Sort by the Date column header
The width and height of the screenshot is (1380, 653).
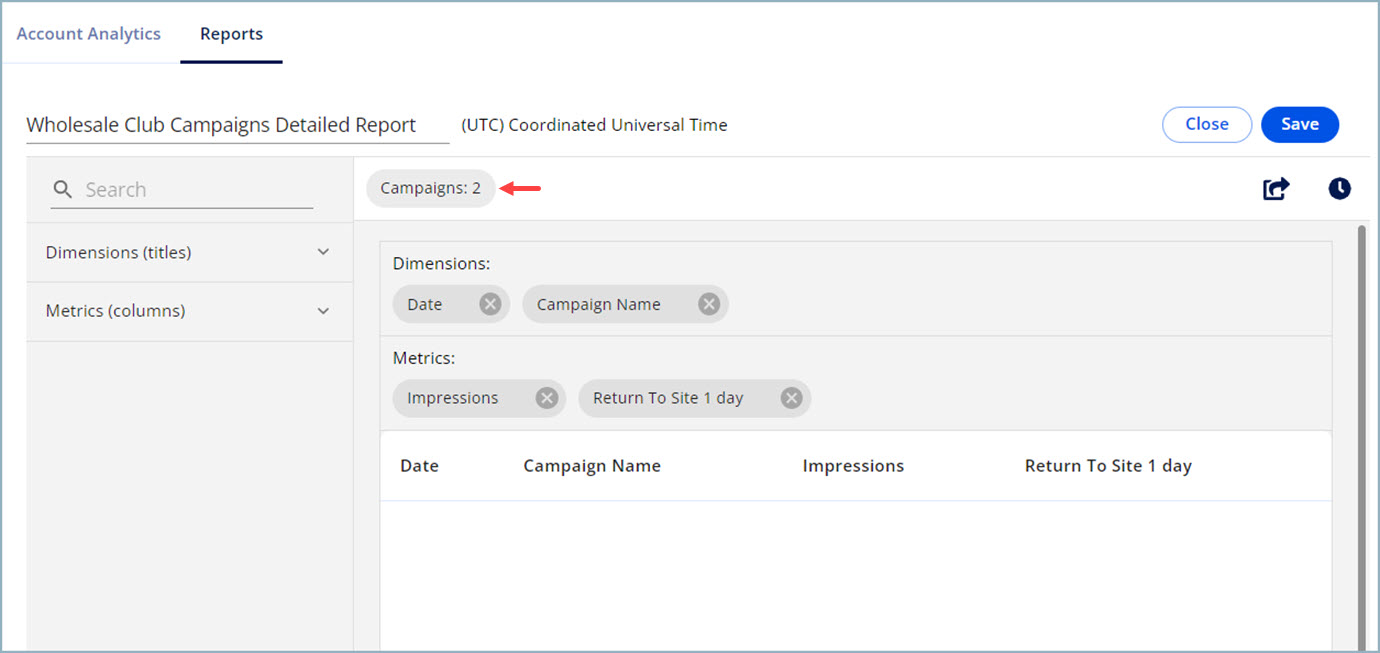419,466
